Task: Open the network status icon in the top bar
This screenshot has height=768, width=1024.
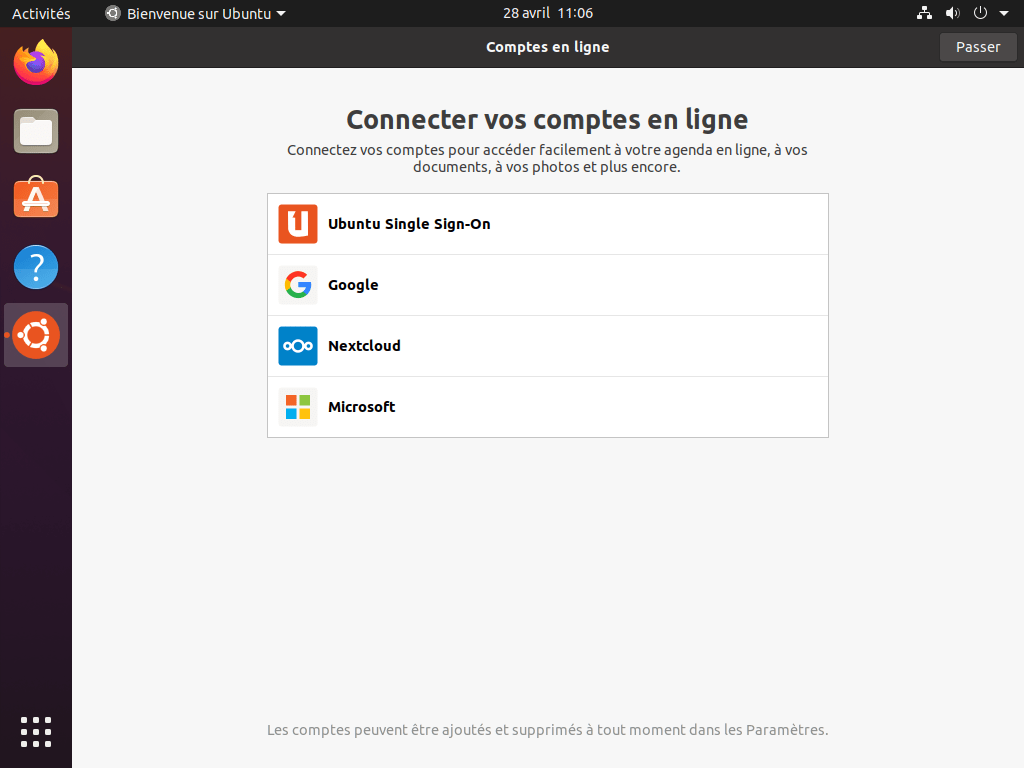Action: [924, 13]
